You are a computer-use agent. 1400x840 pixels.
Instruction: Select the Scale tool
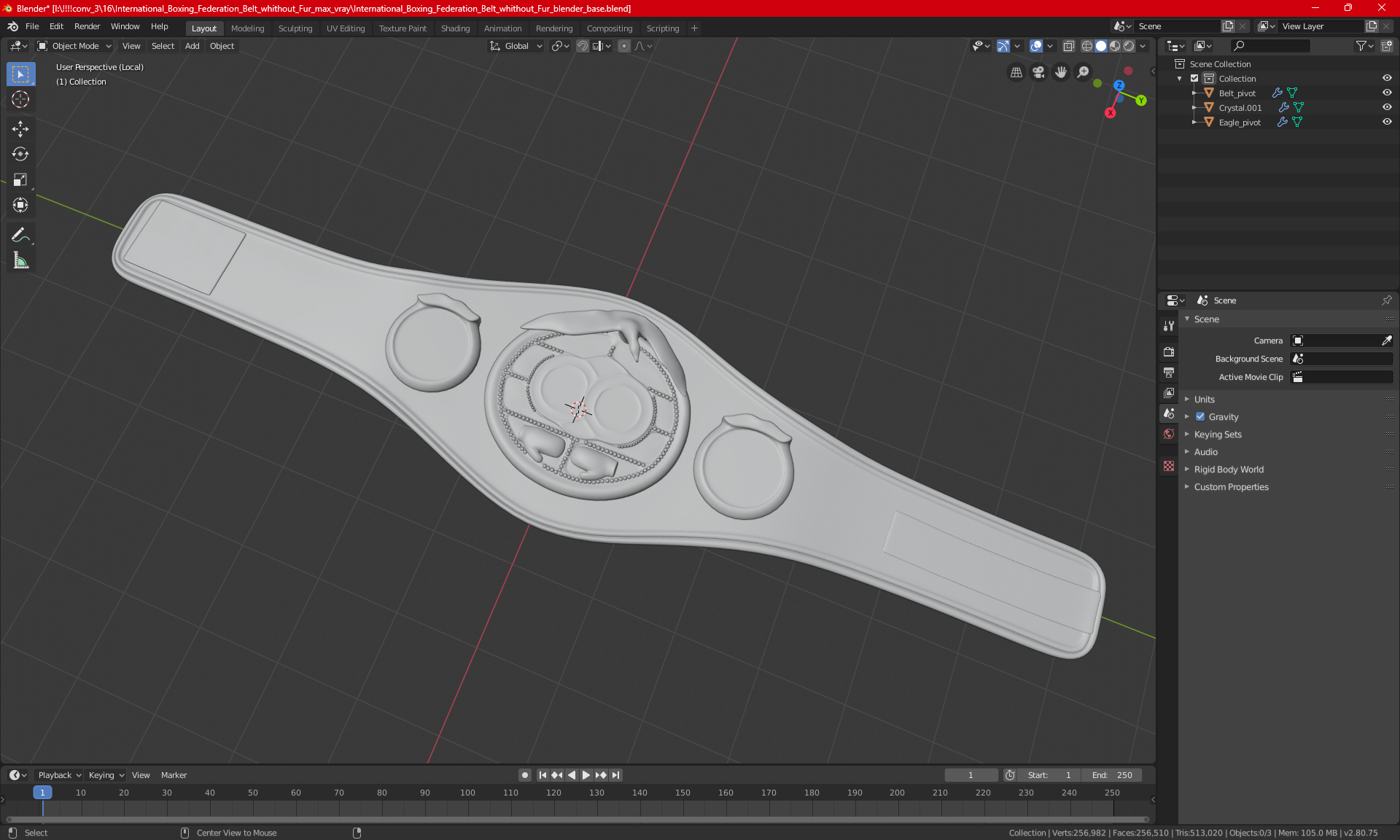pos(20,179)
